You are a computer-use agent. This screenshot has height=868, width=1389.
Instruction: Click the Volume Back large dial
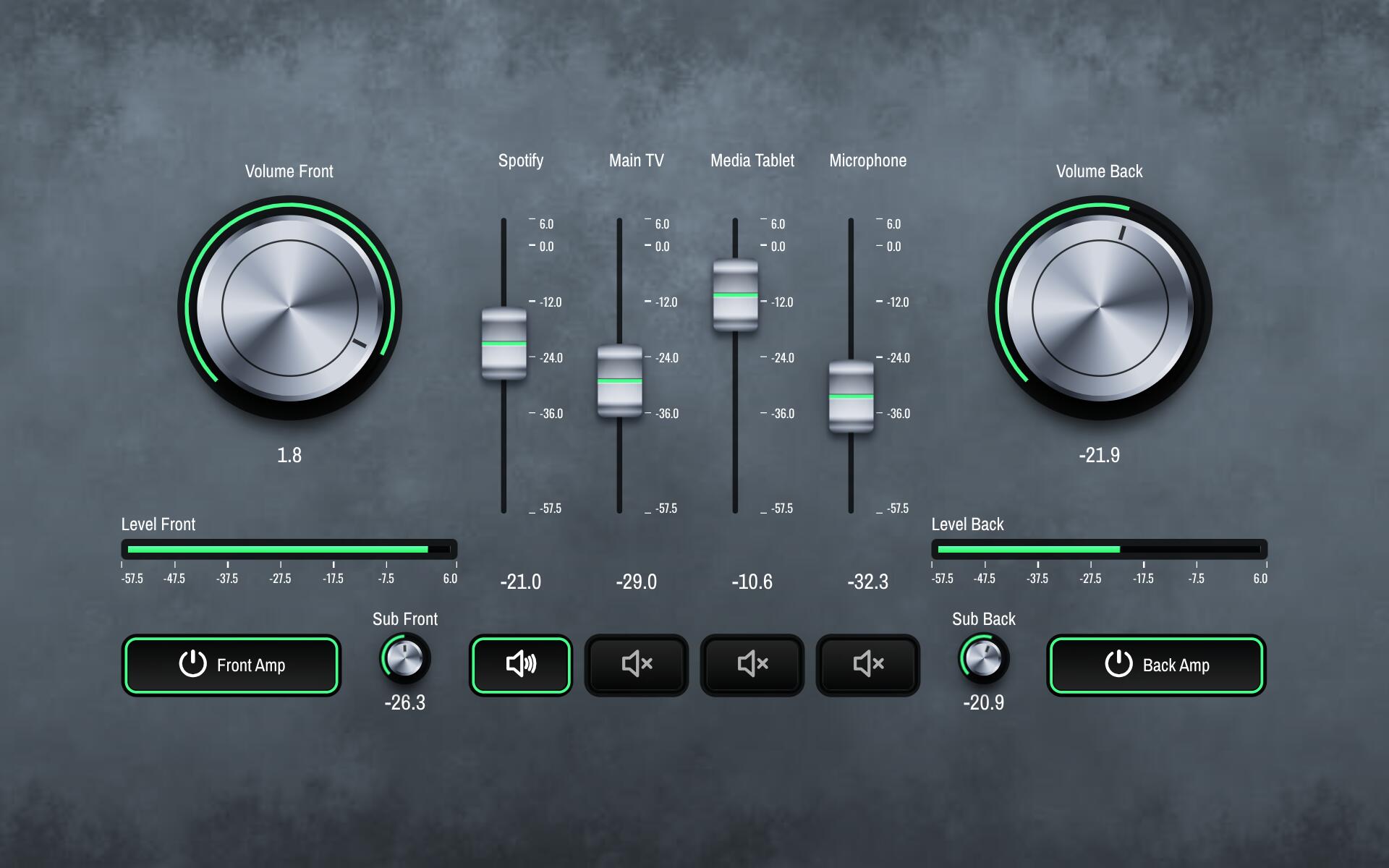1100,308
